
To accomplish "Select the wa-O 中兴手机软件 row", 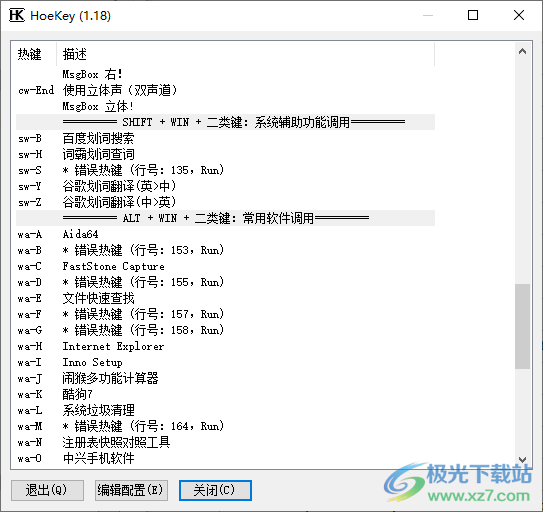I will click(x=225, y=458).
